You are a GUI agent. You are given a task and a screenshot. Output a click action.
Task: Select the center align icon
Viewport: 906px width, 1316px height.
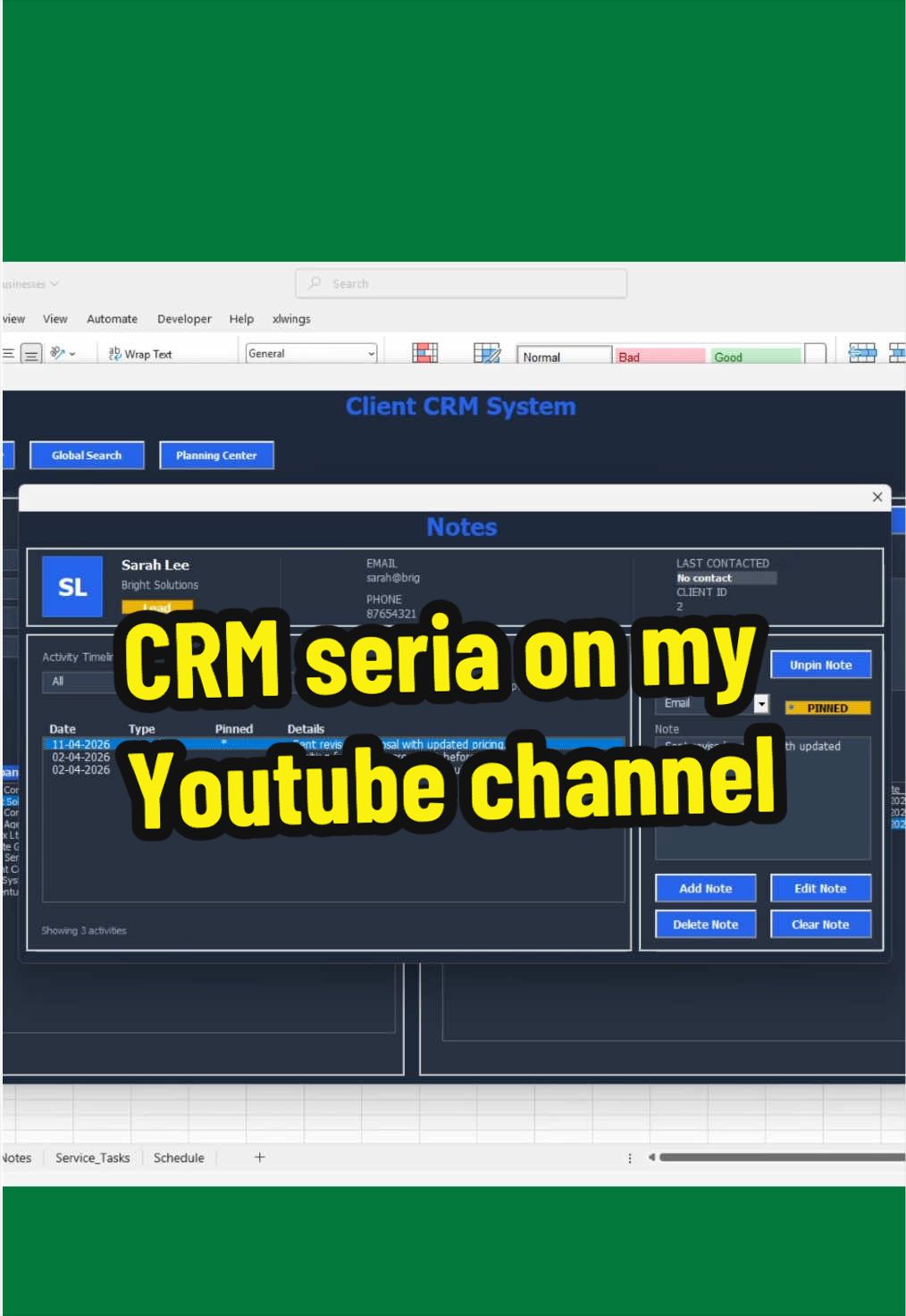[31, 354]
